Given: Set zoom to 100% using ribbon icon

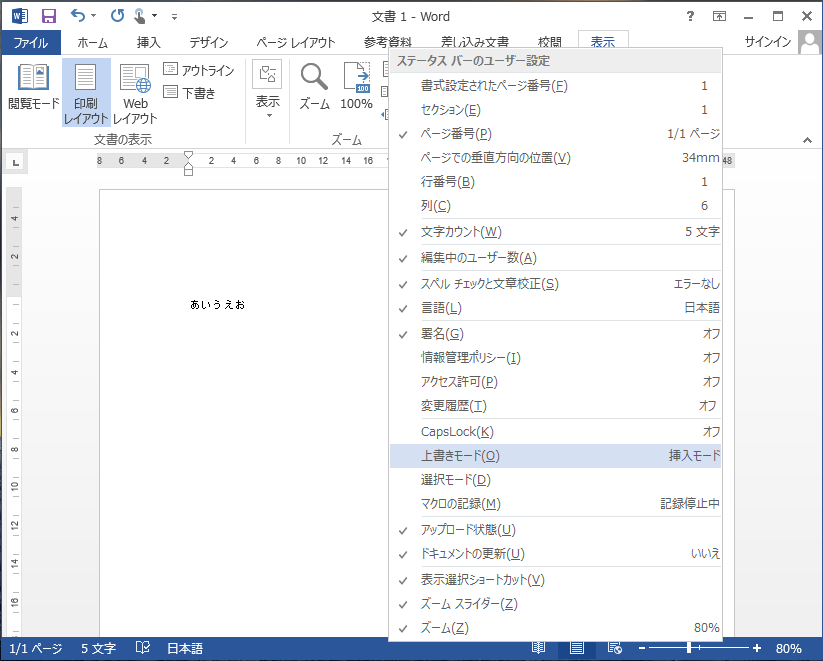Looking at the screenshot, I should [x=356, y=88].
